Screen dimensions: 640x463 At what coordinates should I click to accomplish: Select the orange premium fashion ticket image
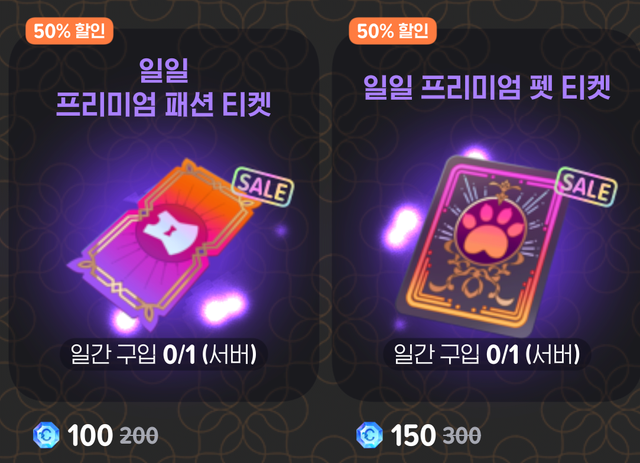pyautogui.click(x=163, y=245)
